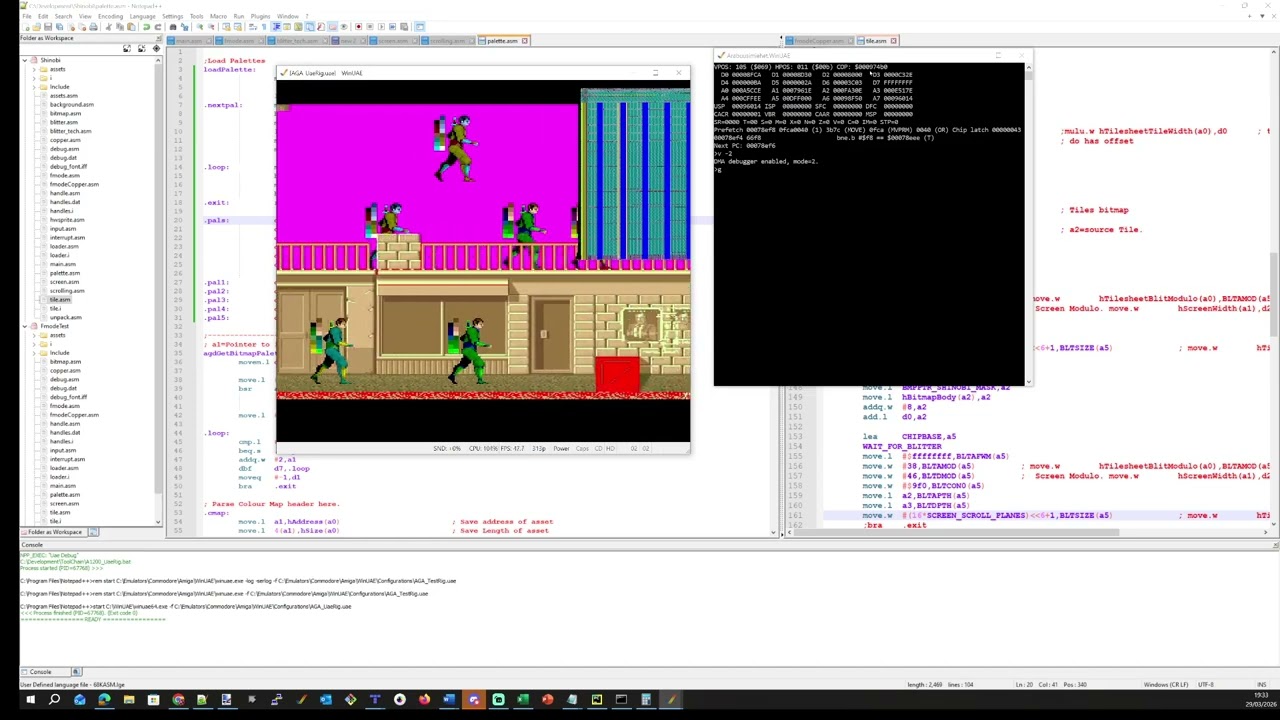Image resolution: width=1280 pixels, height=720 pixels.
Task: Expand the assets folder in Shinobi
Action: [35, 69]
